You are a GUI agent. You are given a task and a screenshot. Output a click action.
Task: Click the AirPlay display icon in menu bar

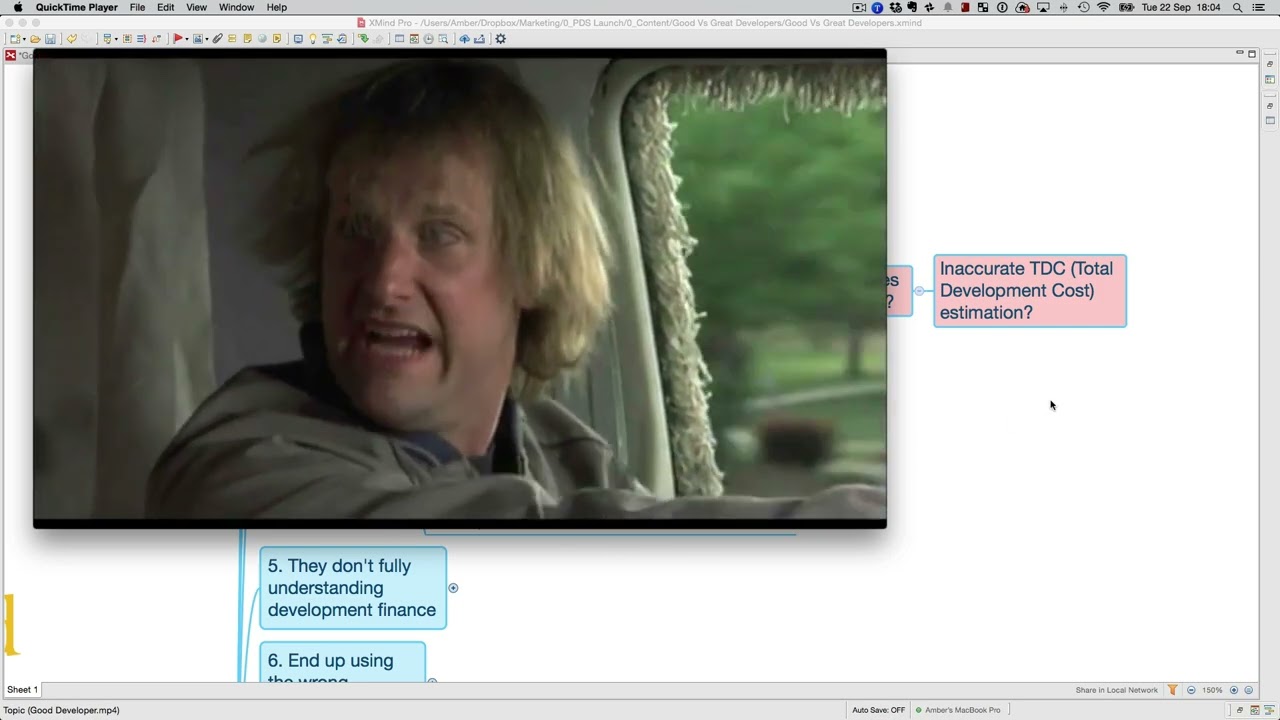coord(1043,7)
